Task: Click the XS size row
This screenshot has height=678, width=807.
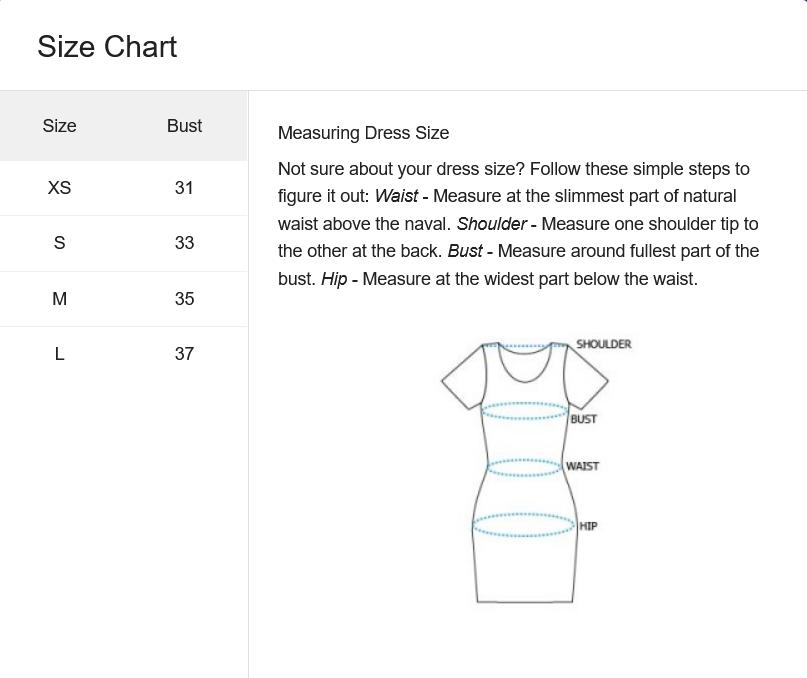Action: pos(124,188)
